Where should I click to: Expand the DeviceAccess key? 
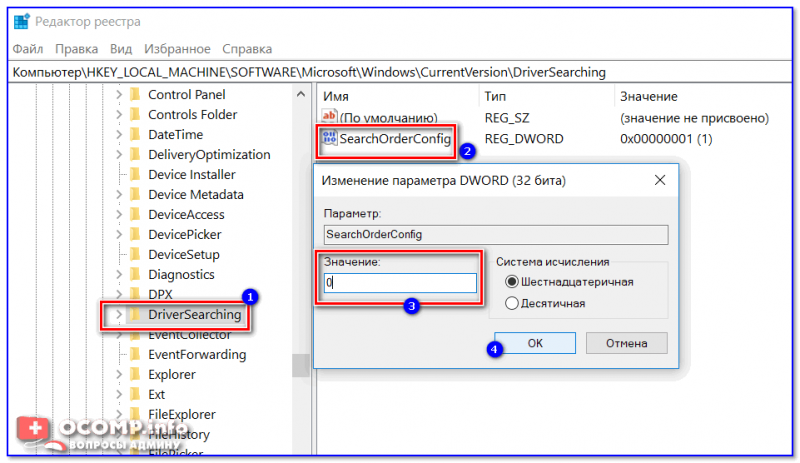tap(119, 214)
